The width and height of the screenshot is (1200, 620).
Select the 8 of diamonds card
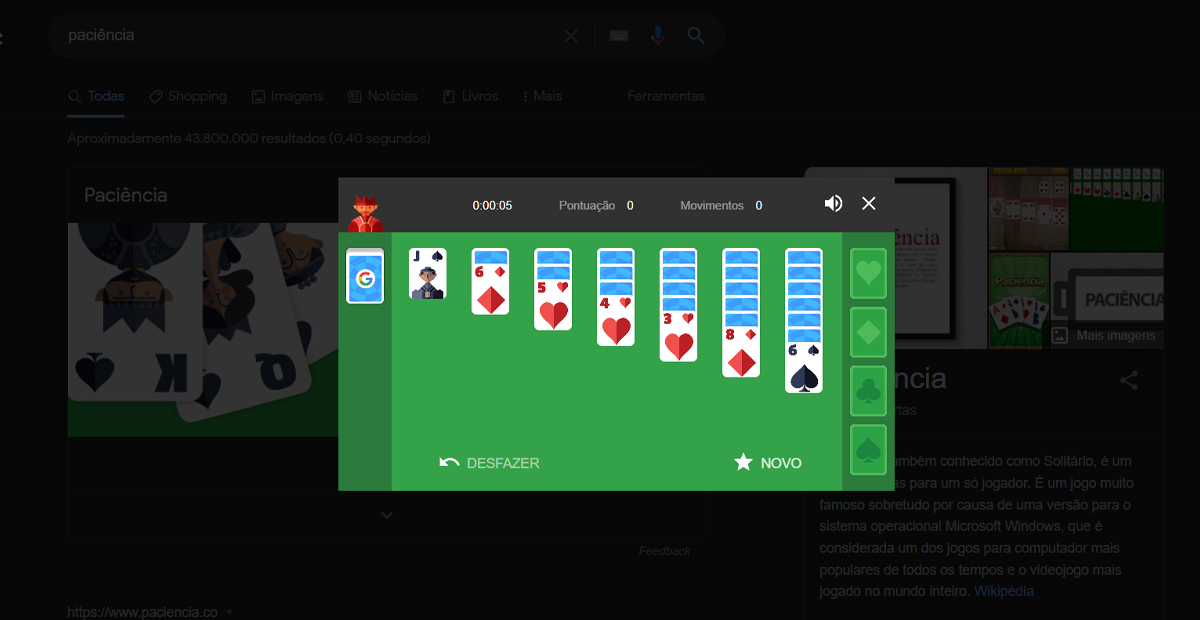coord(741,350)
